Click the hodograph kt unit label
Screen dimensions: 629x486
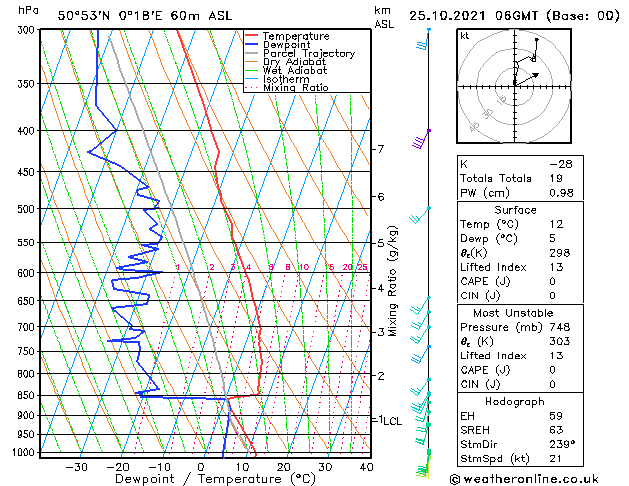[465, 36]
